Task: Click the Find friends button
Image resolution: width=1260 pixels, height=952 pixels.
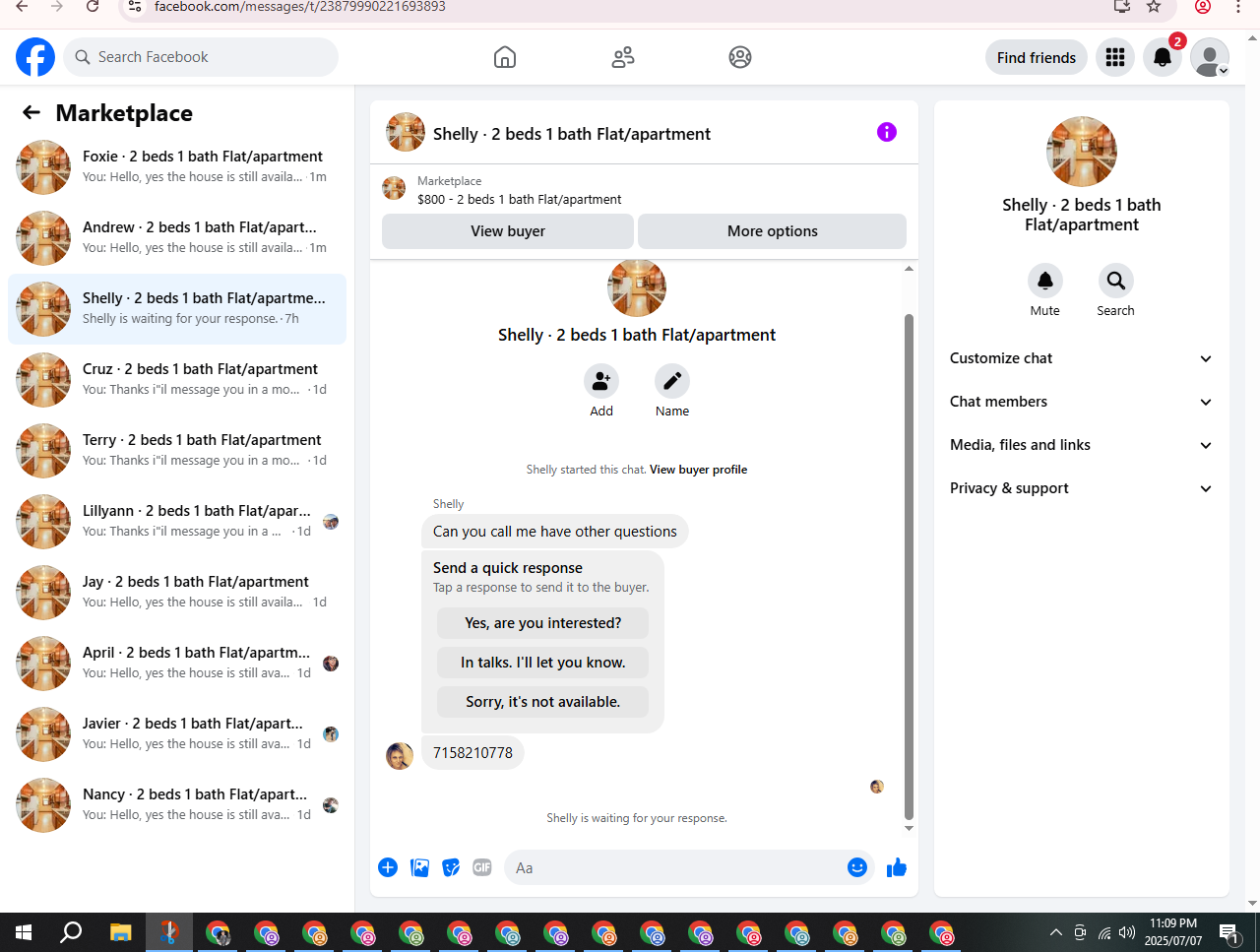Action: point(1037,57)
